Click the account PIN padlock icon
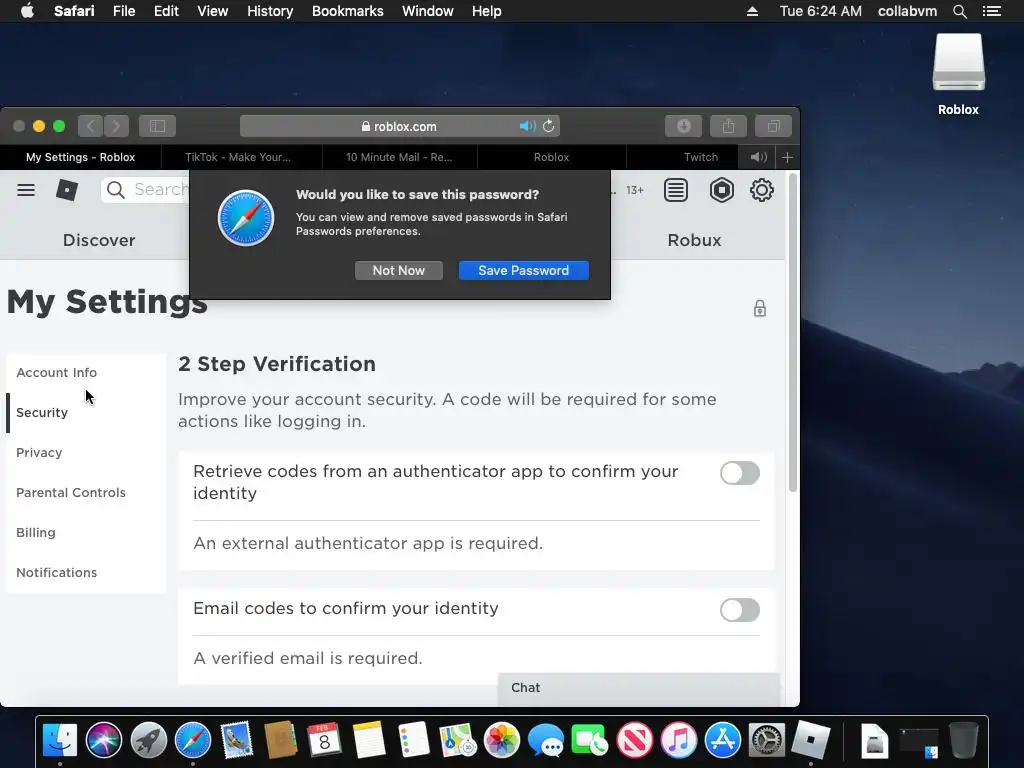The width and height of the screenshot is (1024, 768). pos(760,308)
